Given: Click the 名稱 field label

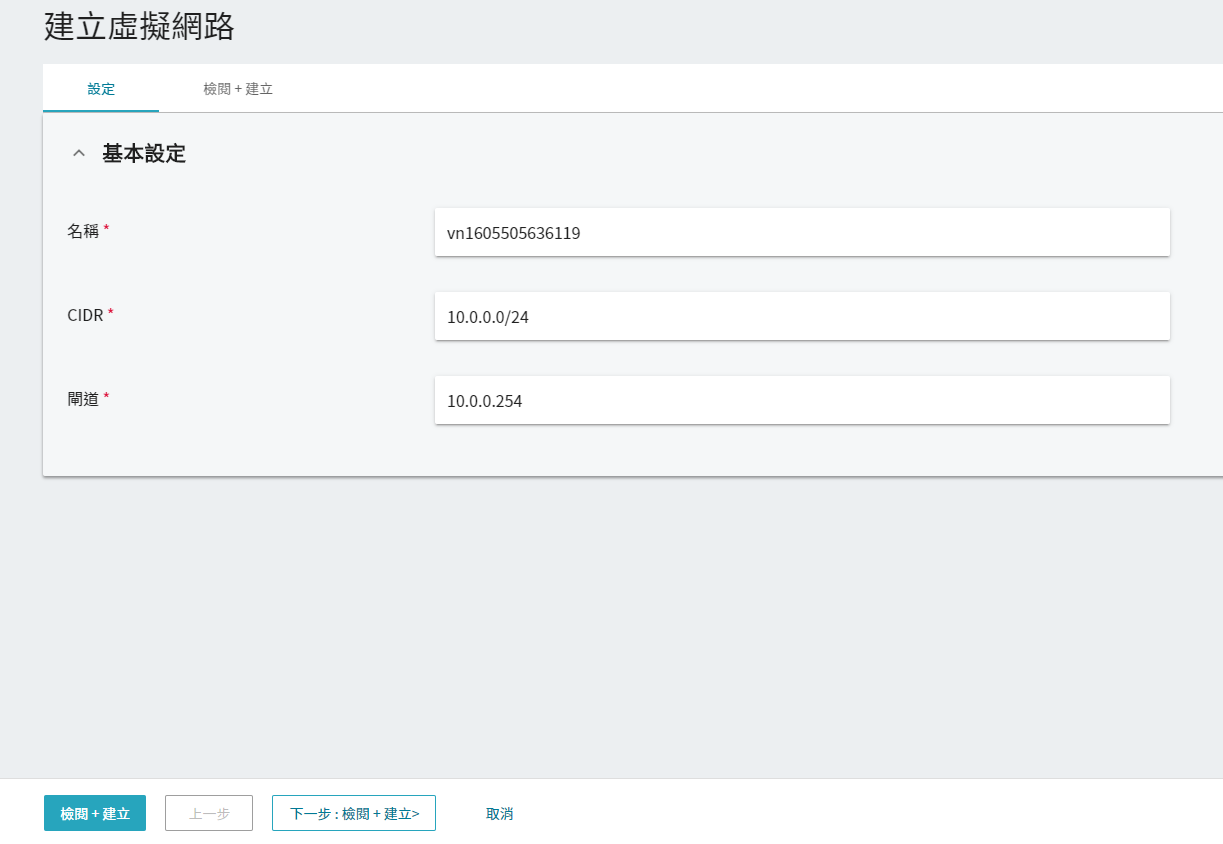Looking at the screenshot, I should click(83, 231).
